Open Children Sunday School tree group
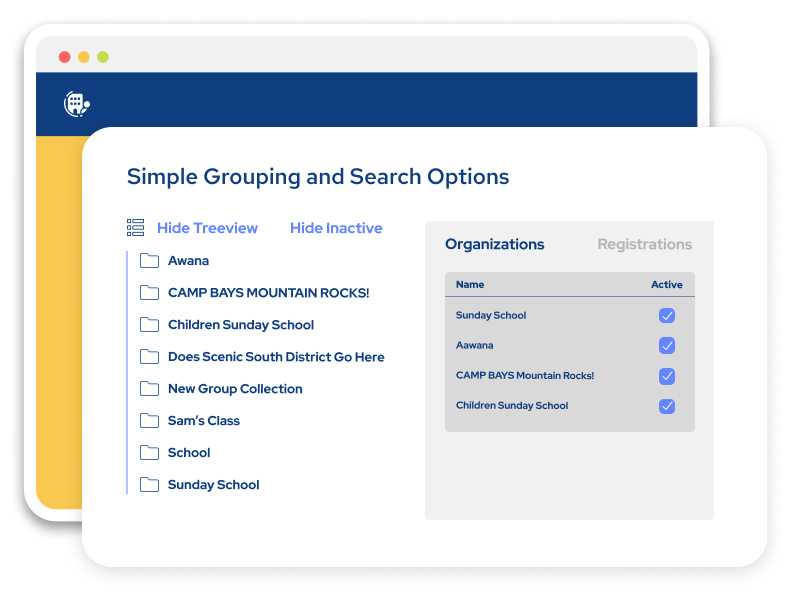This screenshot has height=599, width=795. (241, 325)
